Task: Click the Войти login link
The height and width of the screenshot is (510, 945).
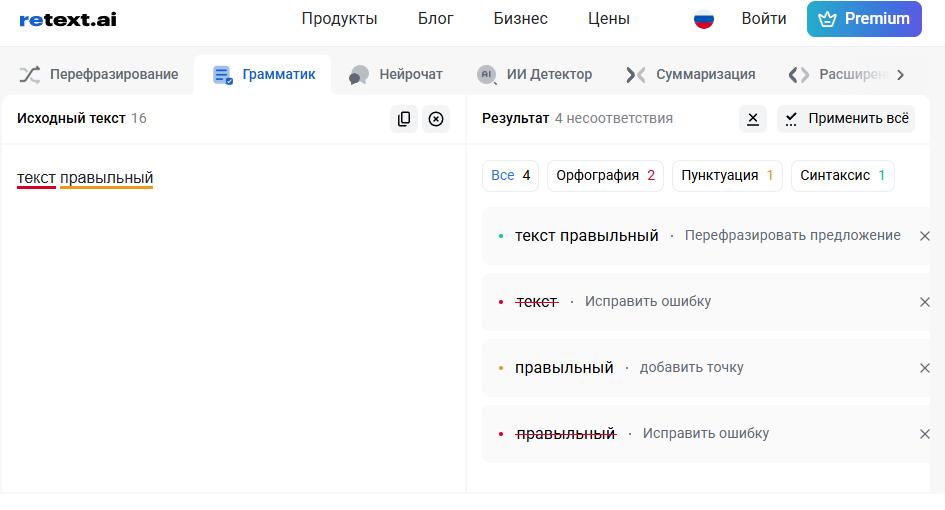Action: tap(764, 19)
